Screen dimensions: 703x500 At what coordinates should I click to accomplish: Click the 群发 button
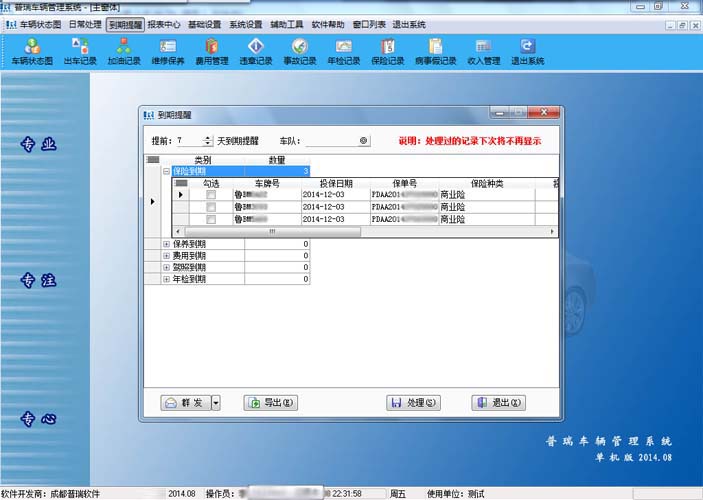coord(186,403)
